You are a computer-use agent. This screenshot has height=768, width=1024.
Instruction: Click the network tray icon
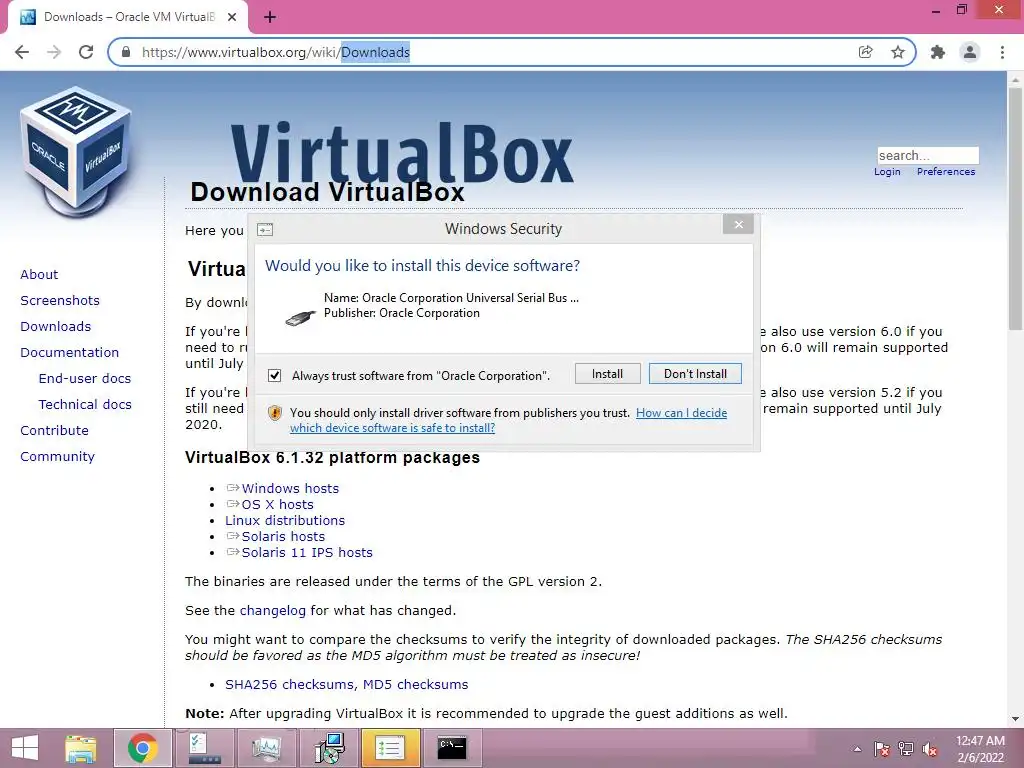906,749
